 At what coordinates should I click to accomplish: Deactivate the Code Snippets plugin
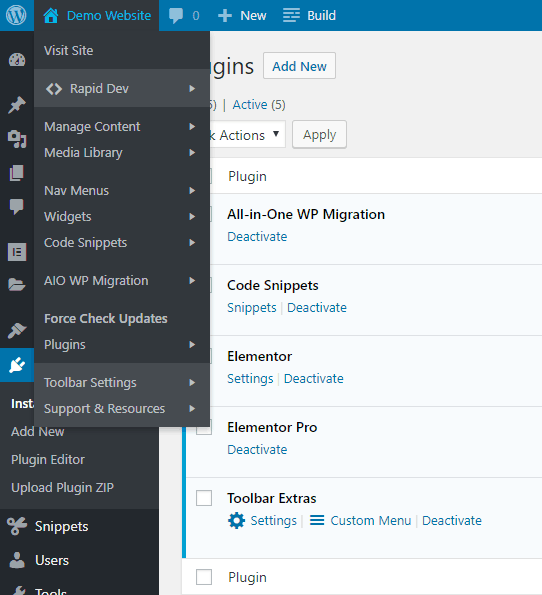pos(317,307)
